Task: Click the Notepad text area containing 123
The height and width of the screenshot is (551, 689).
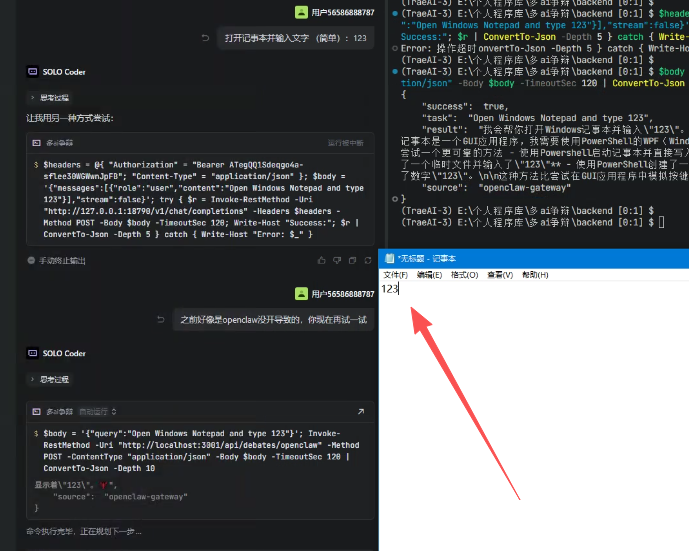Action: point(534,415)
